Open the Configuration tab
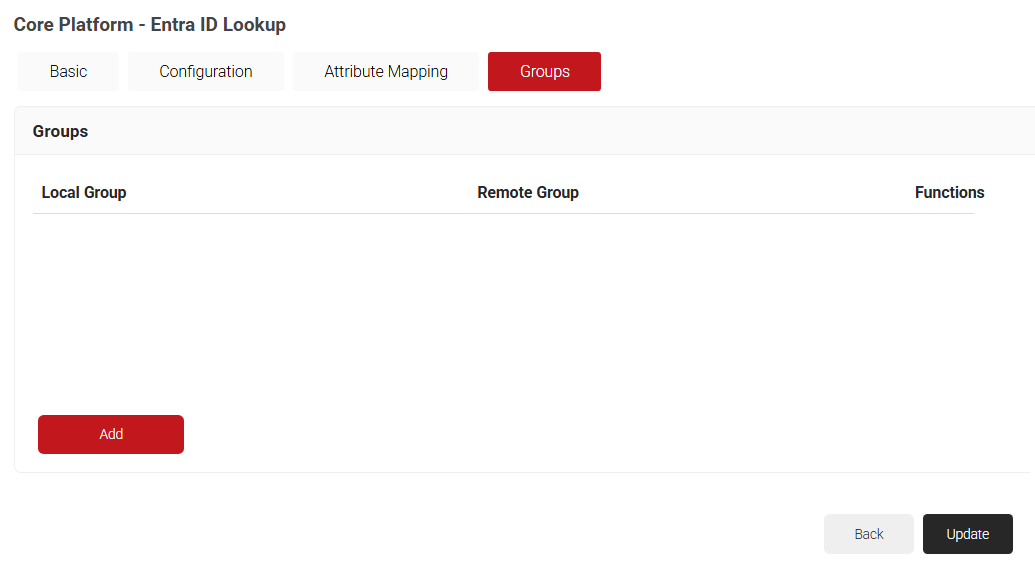 tap(205, 72)
